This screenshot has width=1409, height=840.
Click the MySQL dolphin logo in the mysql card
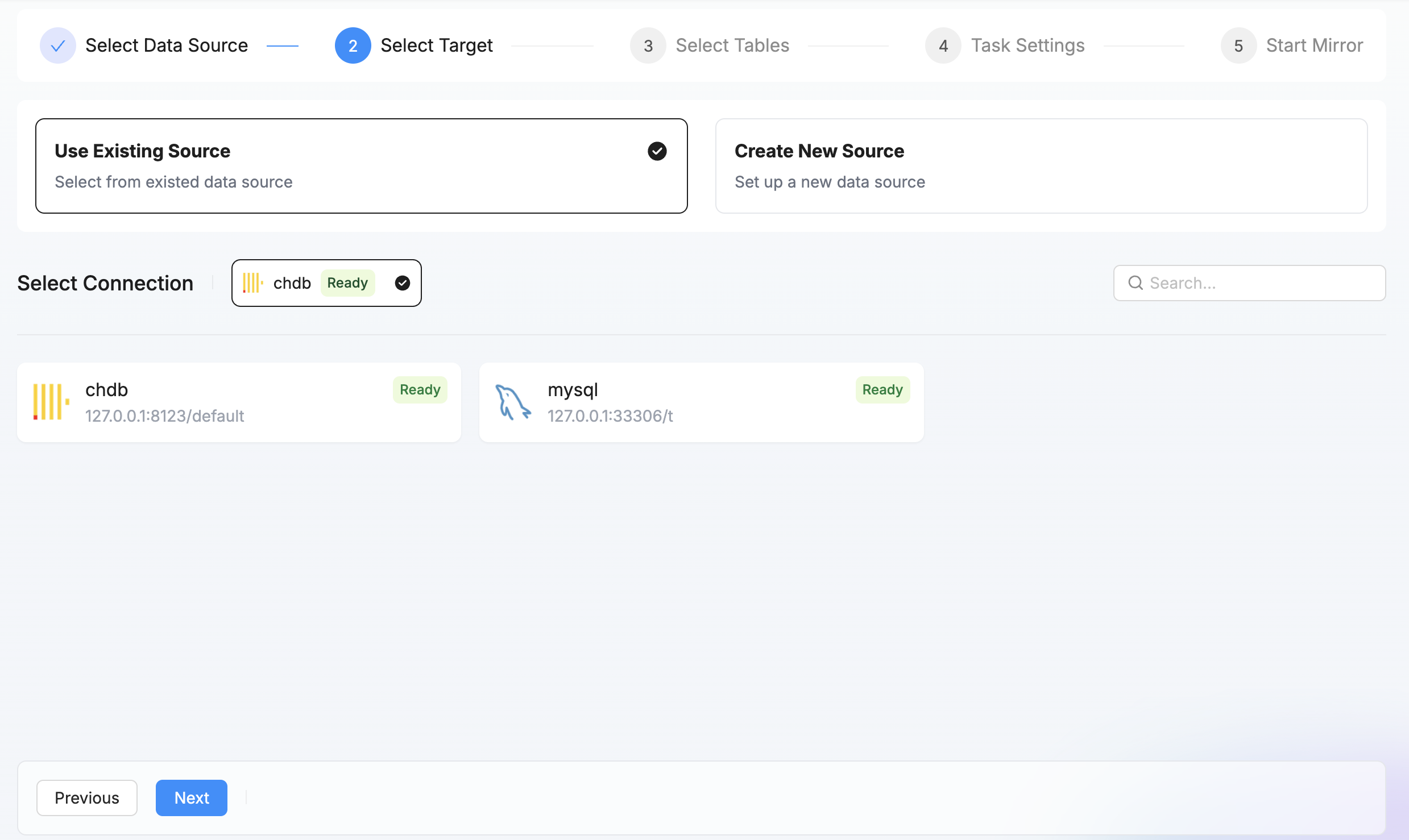(513, 402)
